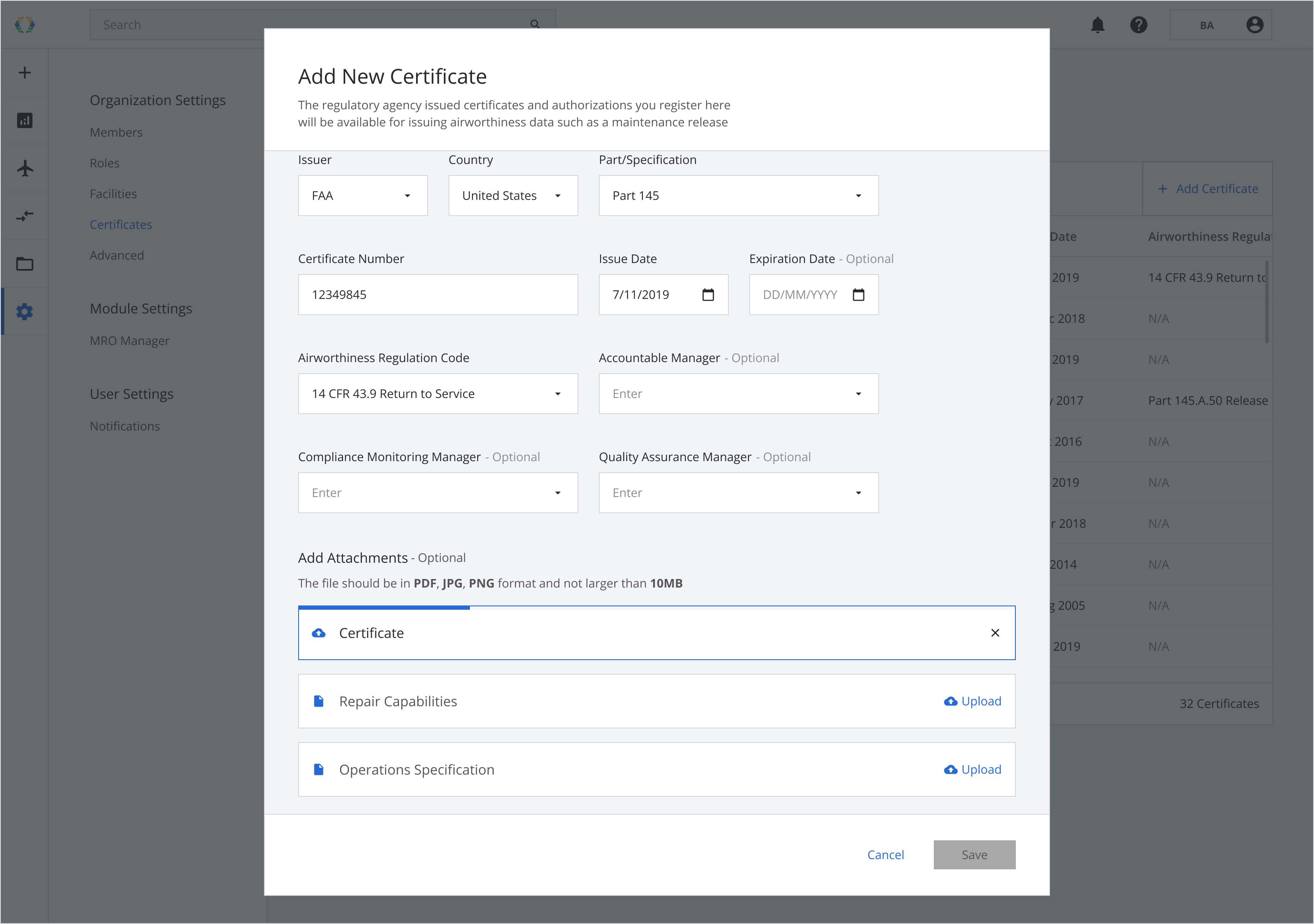The image size is (1314, 924).
Task: Click the 32 Certificates count text
Action: 1219,704
